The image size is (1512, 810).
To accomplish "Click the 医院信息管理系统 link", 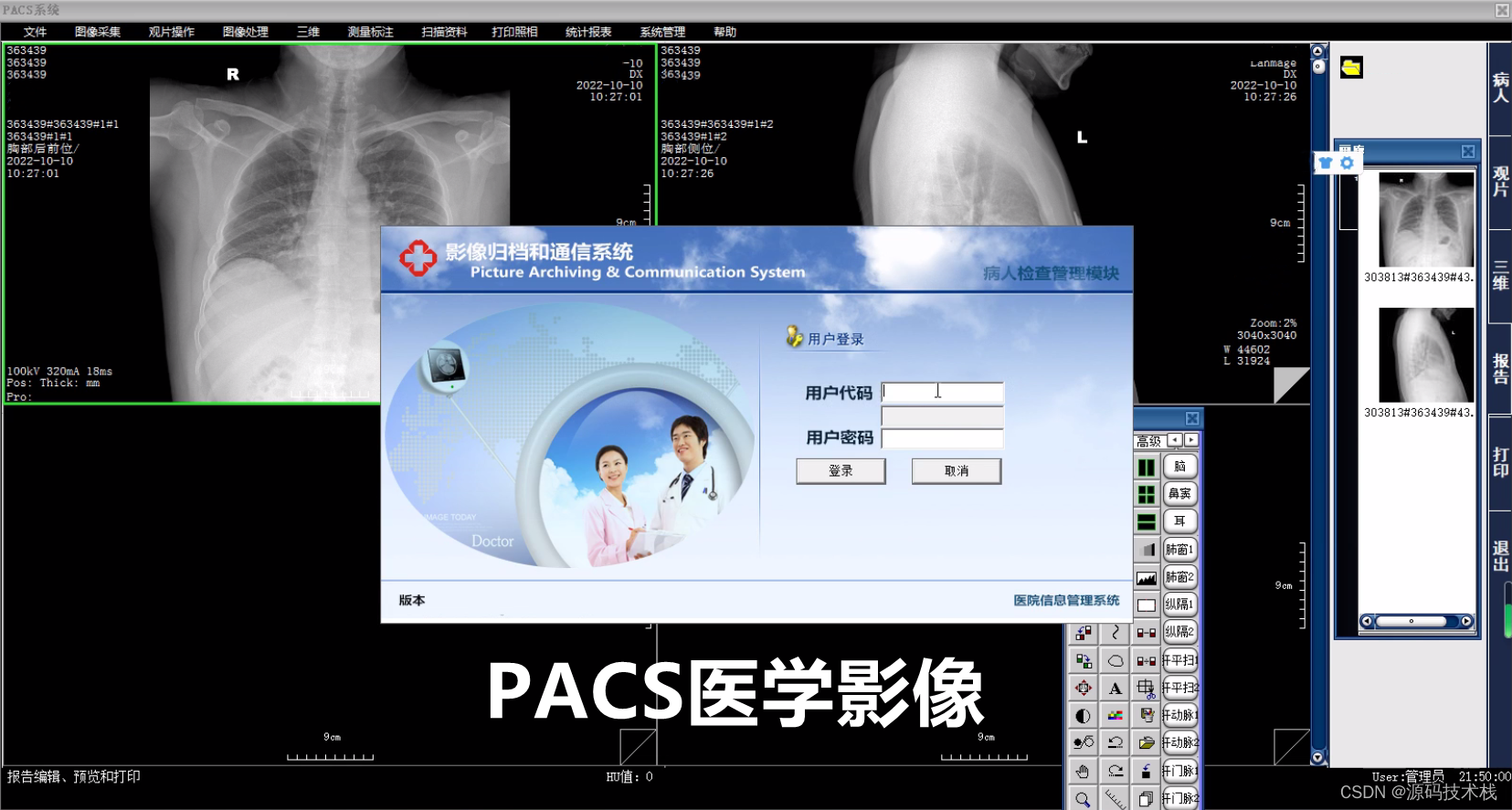I will pyautogui.click(x=1066, y=600).
